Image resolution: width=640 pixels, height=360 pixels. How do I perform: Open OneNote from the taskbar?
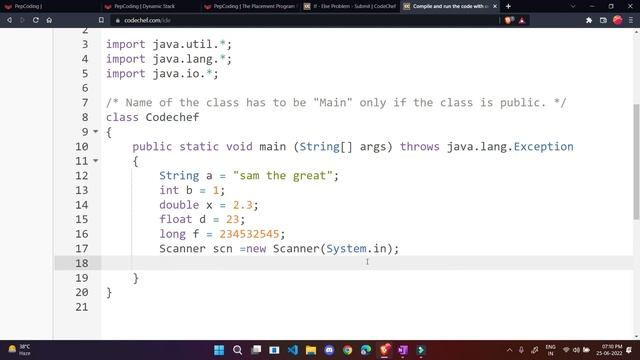pyautogui.click(x=402, y=350)
